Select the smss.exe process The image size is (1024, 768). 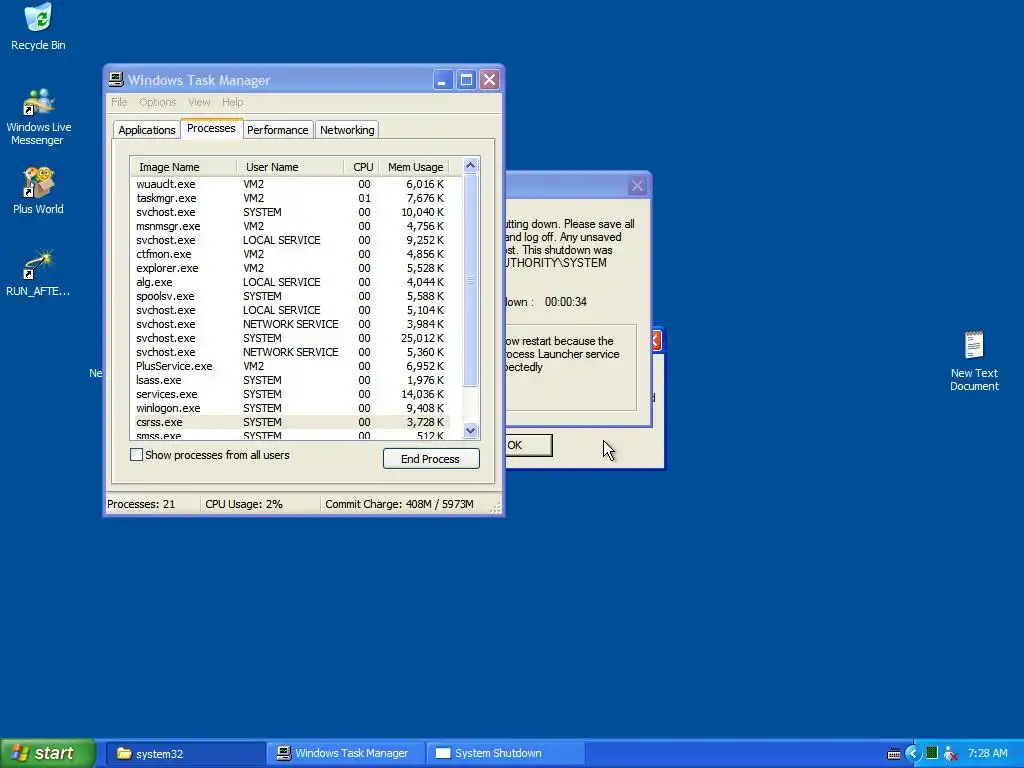tap(292, 435)
